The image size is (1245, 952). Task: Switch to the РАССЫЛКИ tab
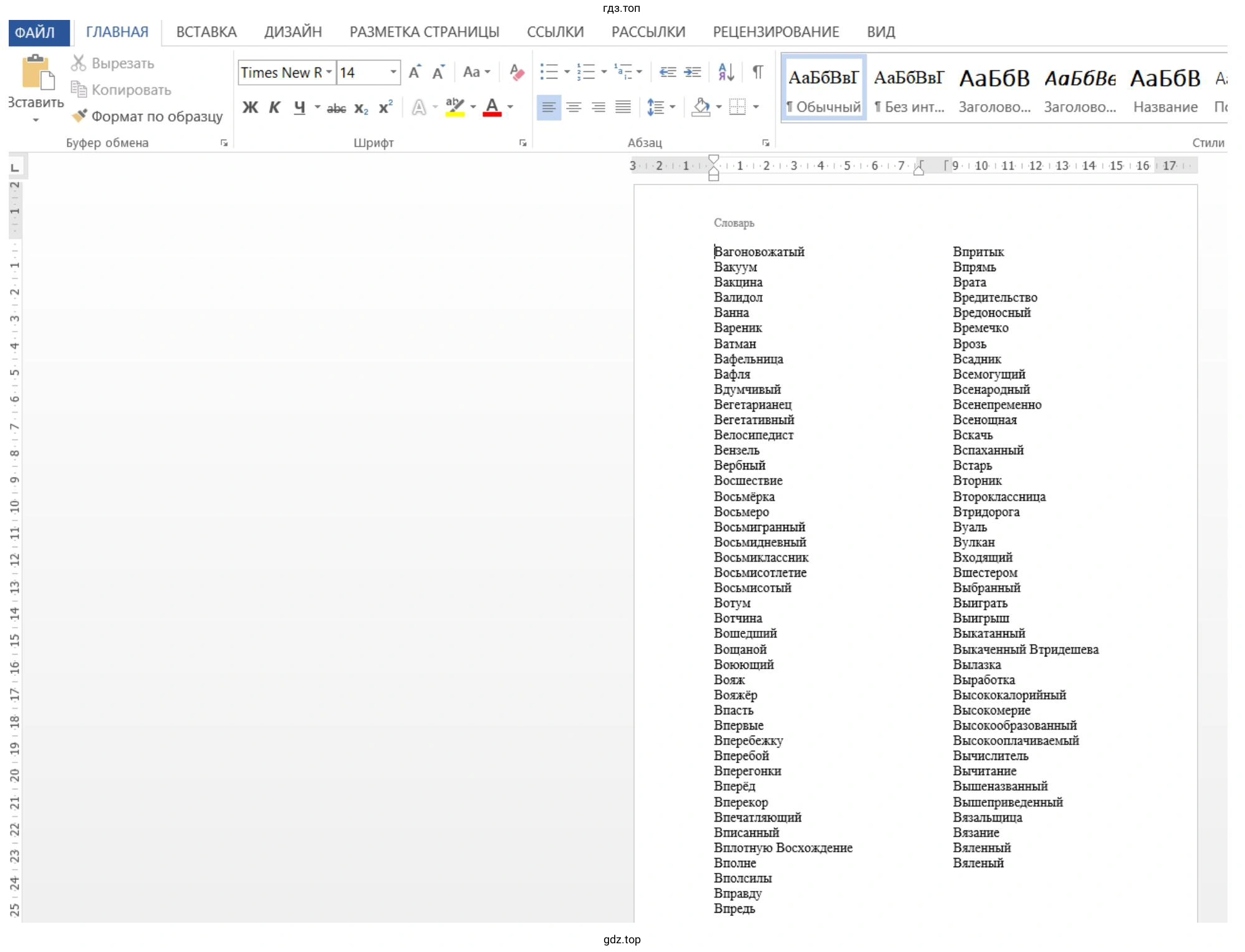(648, 32)
